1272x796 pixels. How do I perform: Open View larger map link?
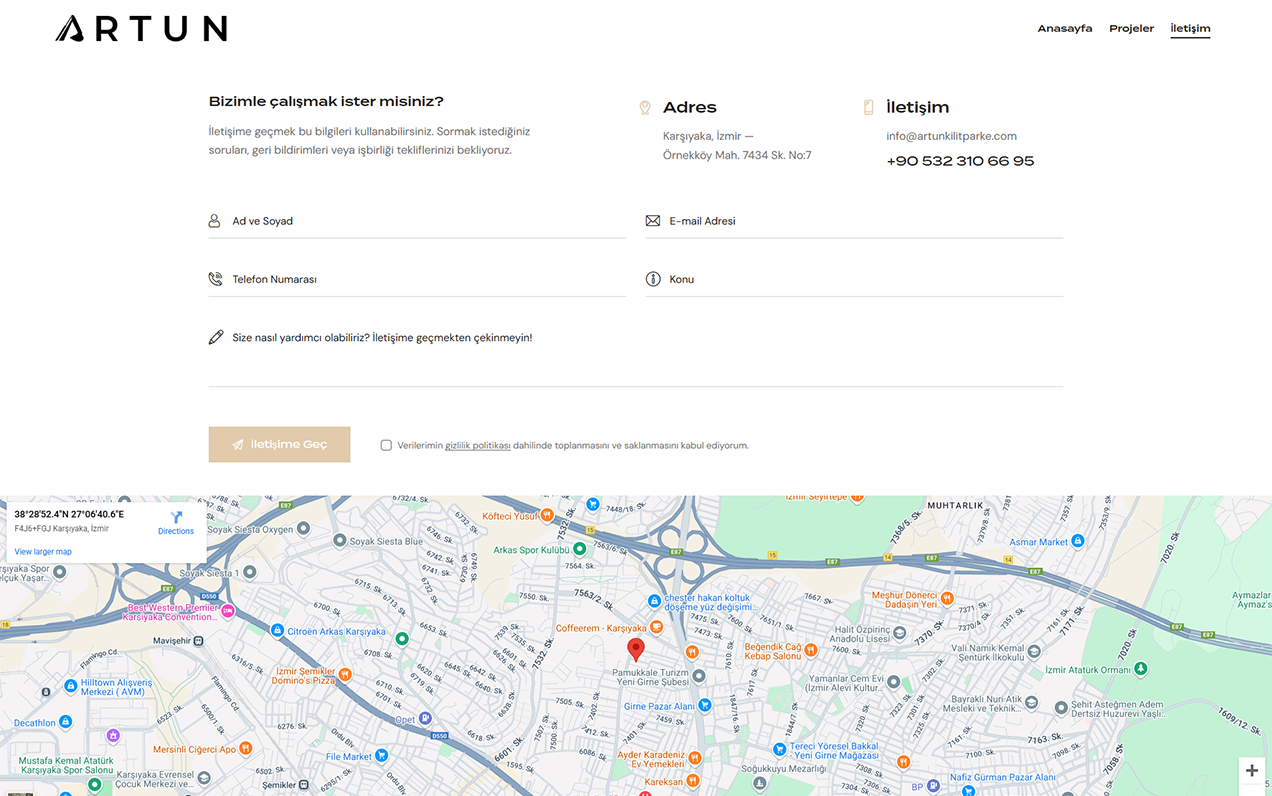click(43, 552)
